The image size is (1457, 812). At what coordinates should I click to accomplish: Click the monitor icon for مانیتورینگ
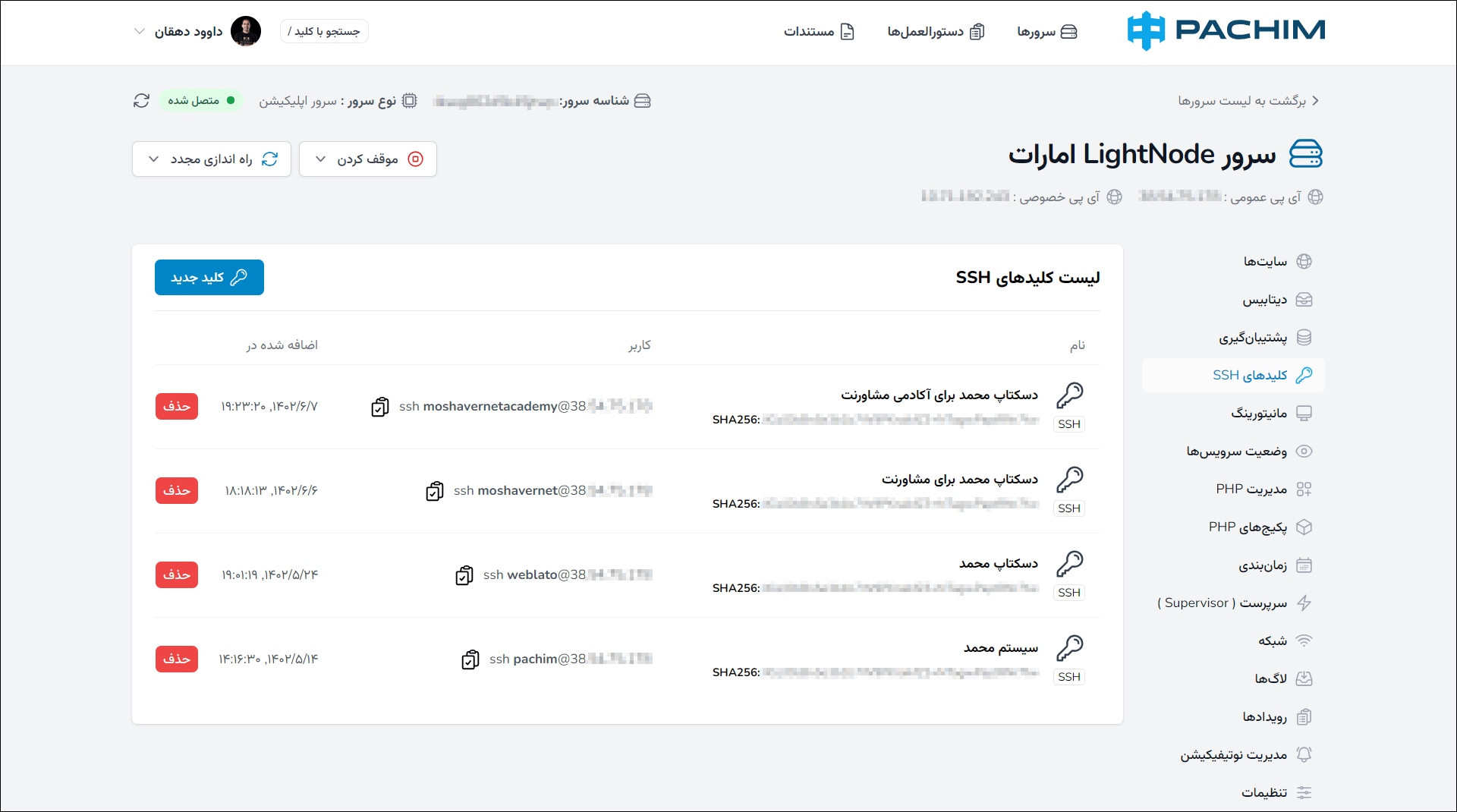(x=1304, y=414)
